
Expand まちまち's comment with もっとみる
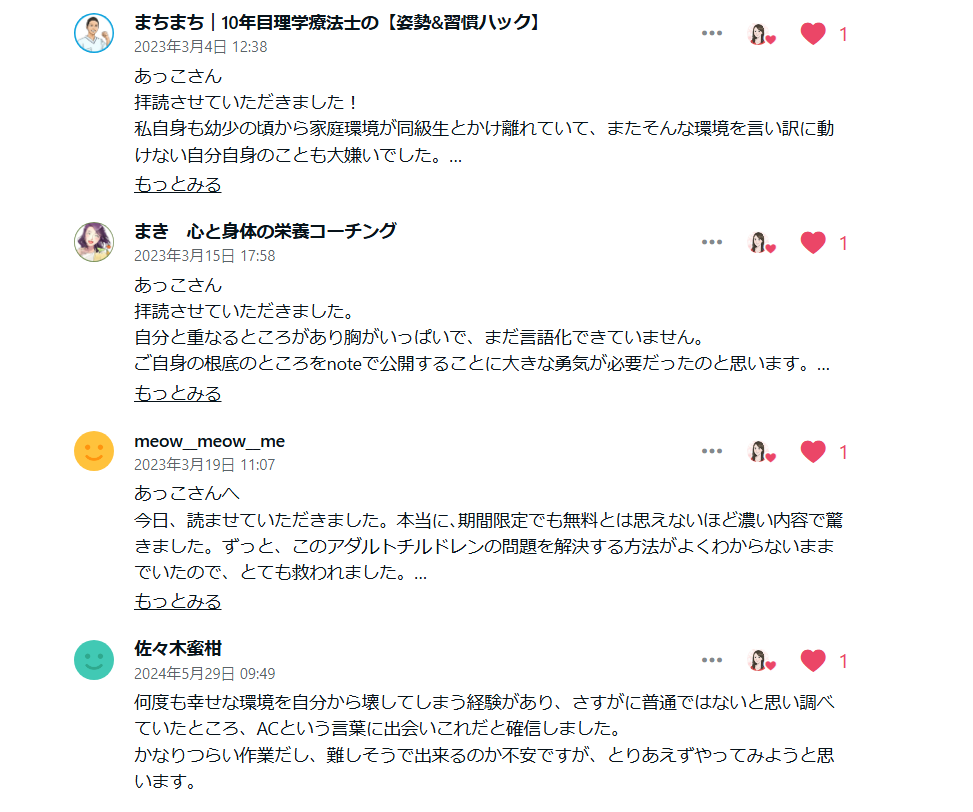point(177,185)
